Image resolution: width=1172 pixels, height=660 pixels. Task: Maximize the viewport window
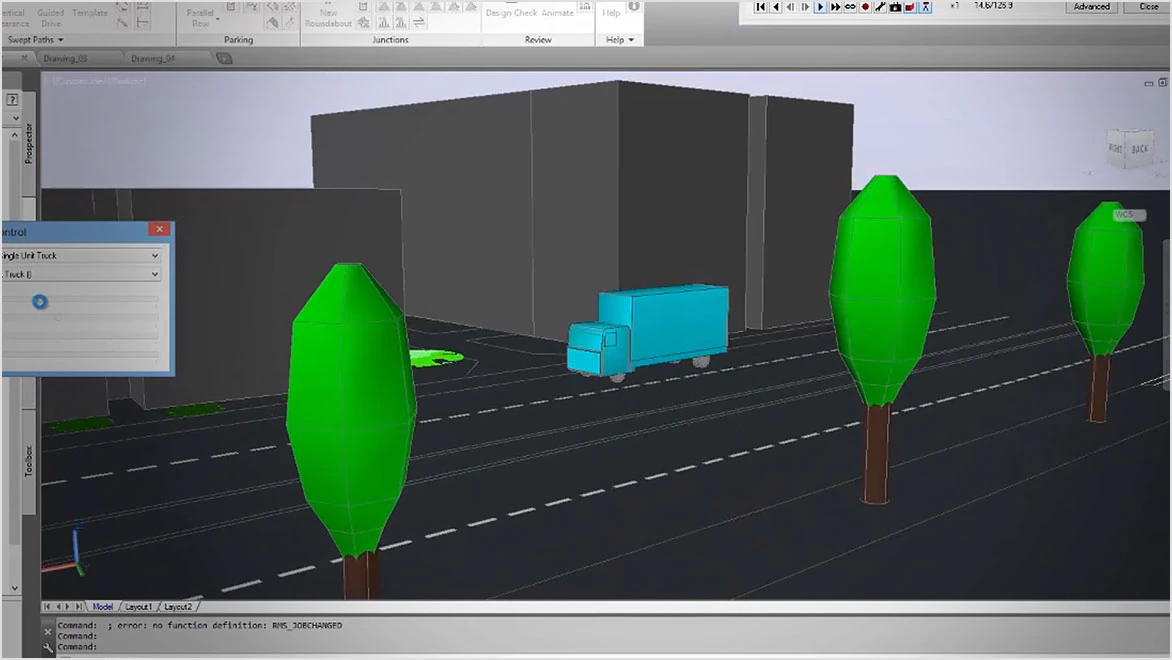coord(1162,83)
